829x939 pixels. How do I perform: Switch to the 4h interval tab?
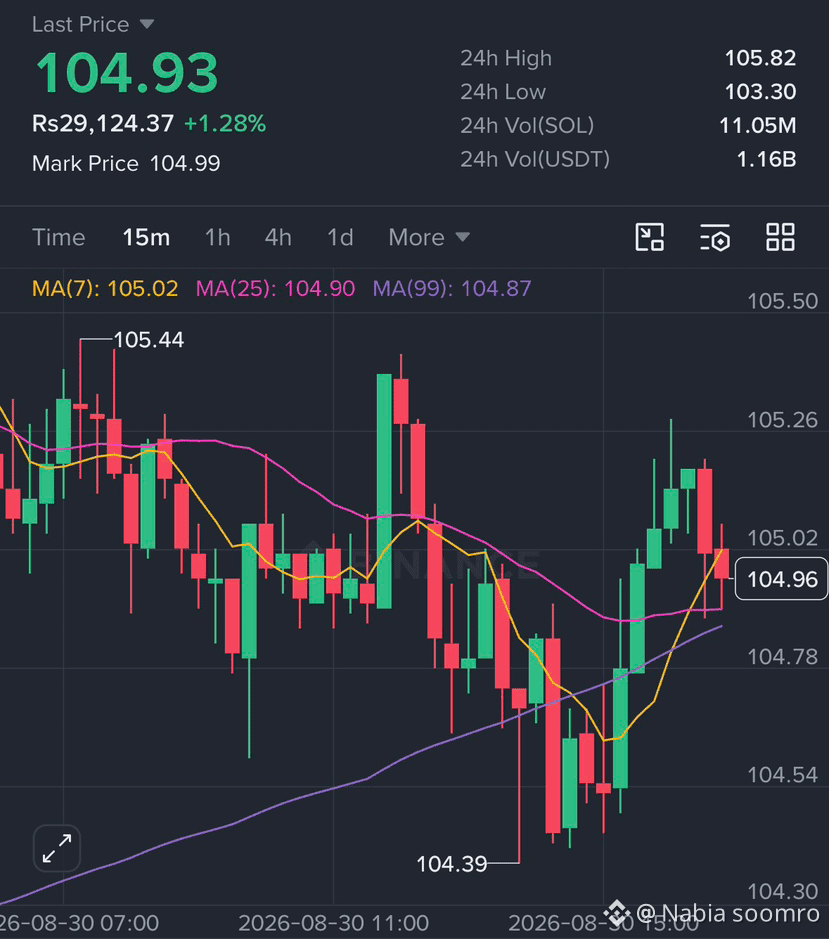coord(278,238)
